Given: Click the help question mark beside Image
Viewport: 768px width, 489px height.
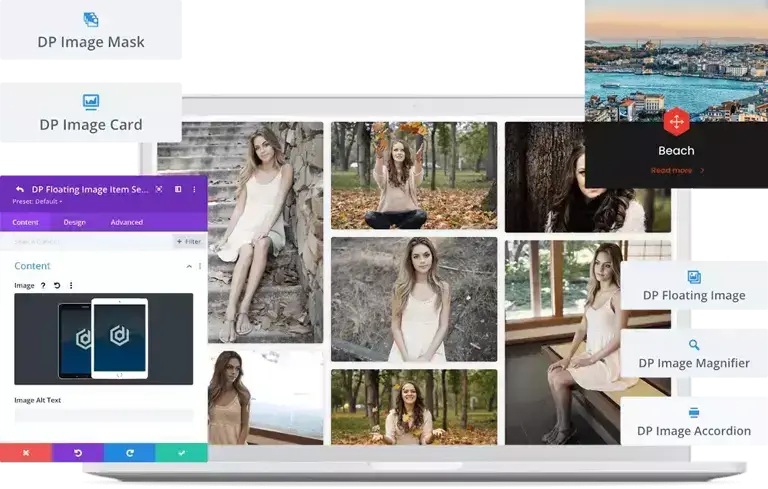Looking at the screenshot, I should [x=43, y=285].
